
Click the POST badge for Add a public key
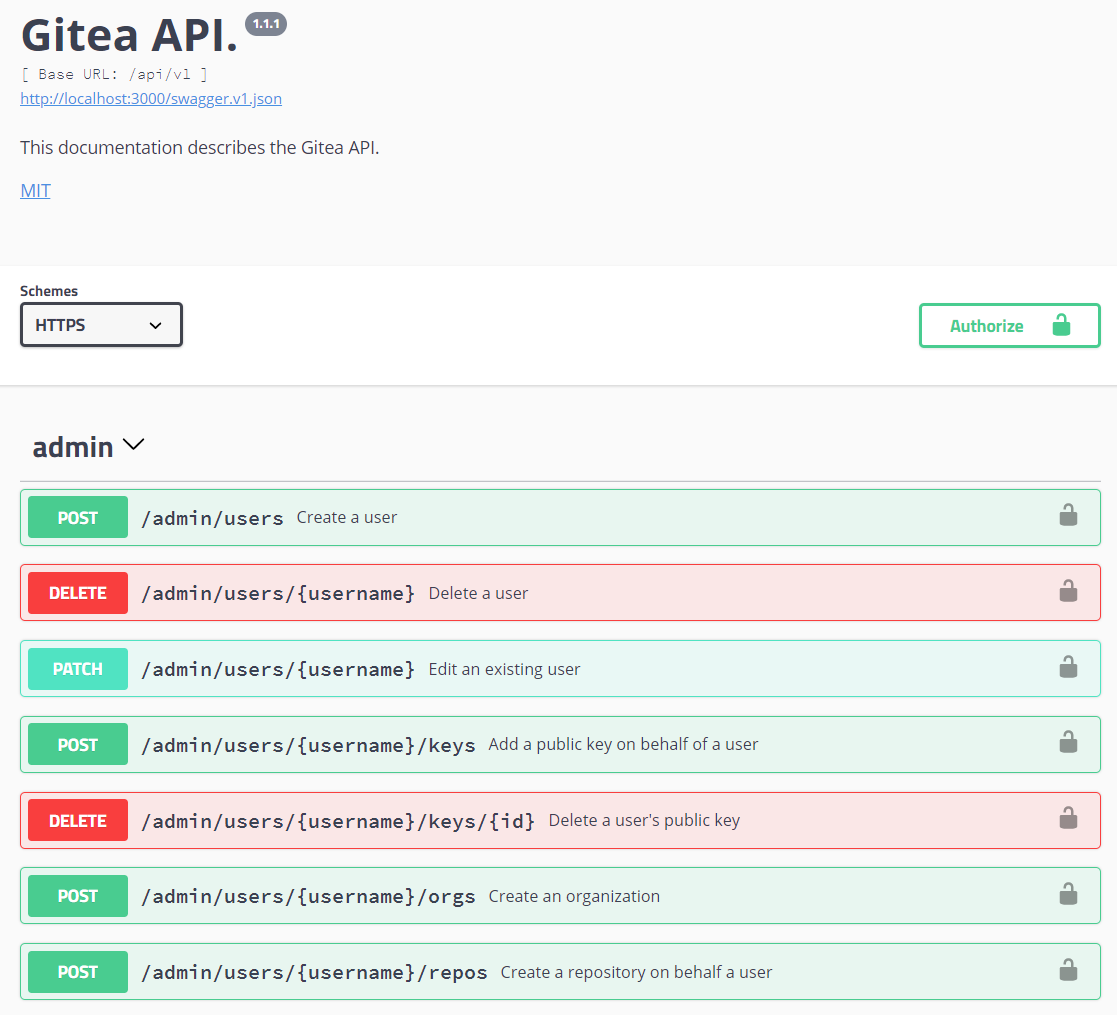[x=78, y=744]
